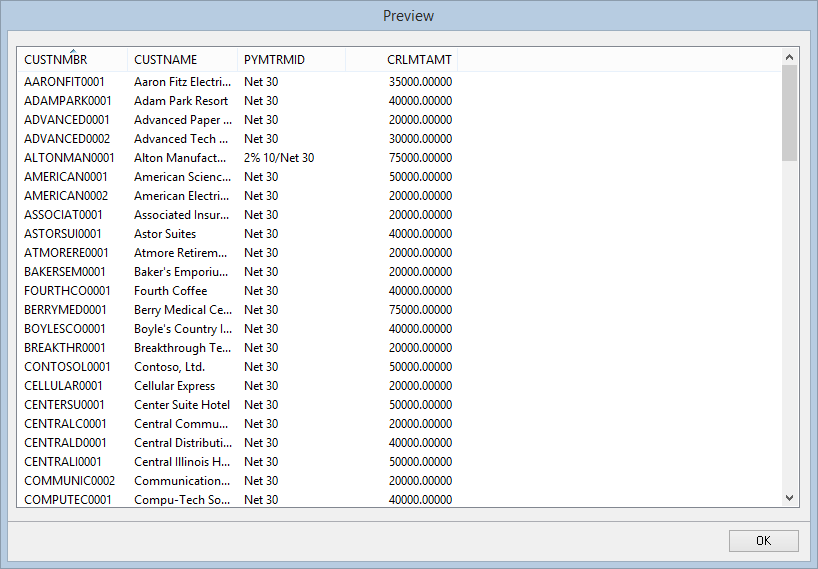Select row FOURTHCO0001

pyautogui.click(x=238, y=291)
